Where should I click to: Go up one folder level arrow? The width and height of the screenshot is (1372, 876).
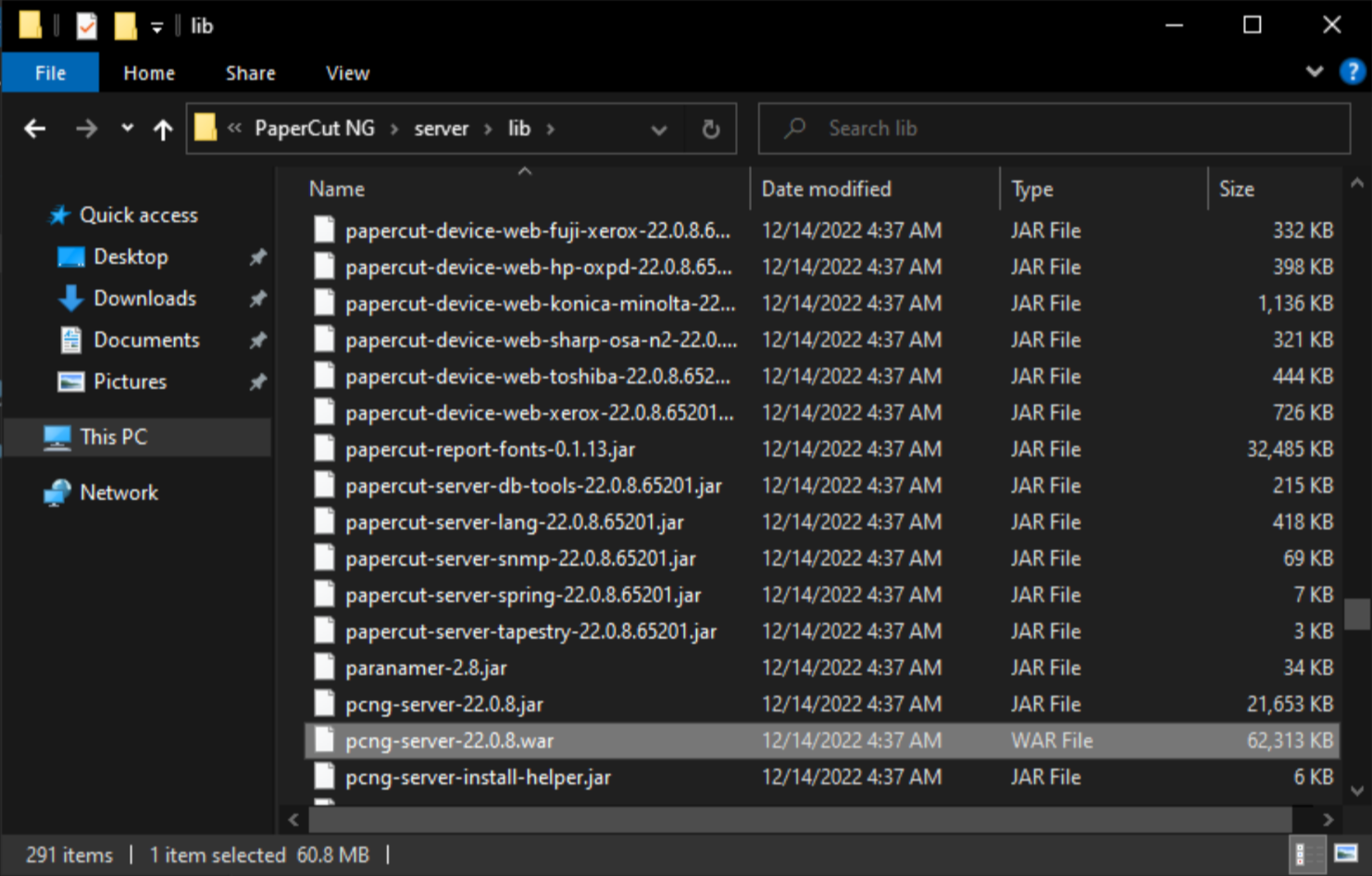click(163, 129)
